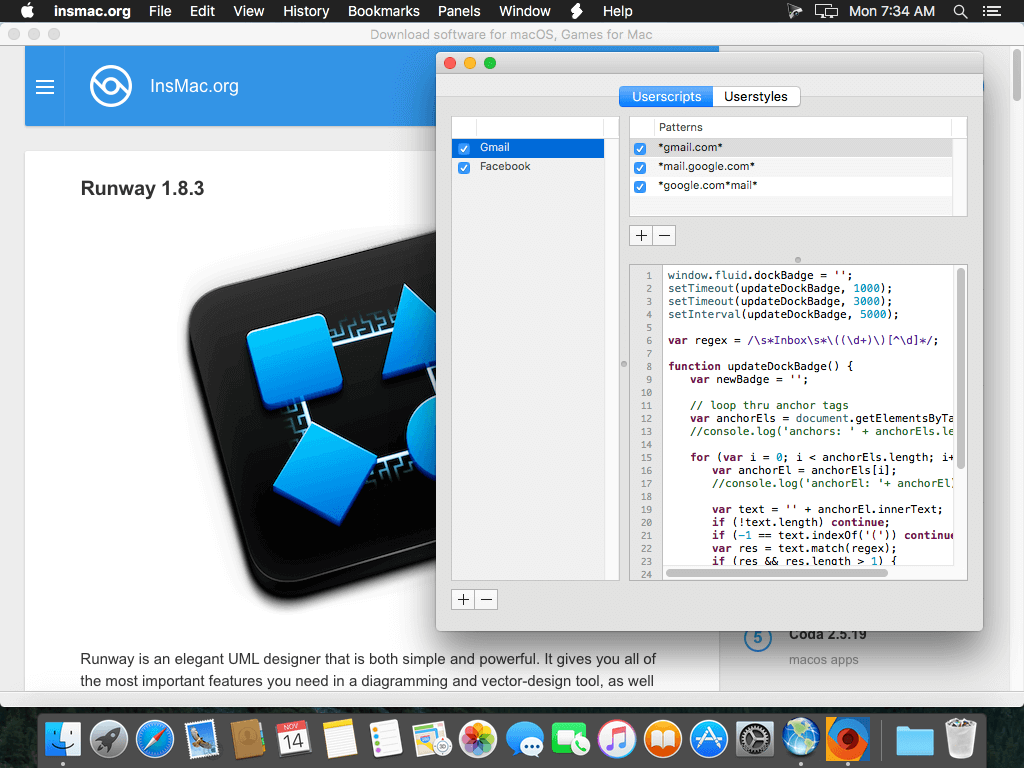Open Mail stamp icon in Dock
This screenshot has width=1024, height=768.
coord(201,739)
